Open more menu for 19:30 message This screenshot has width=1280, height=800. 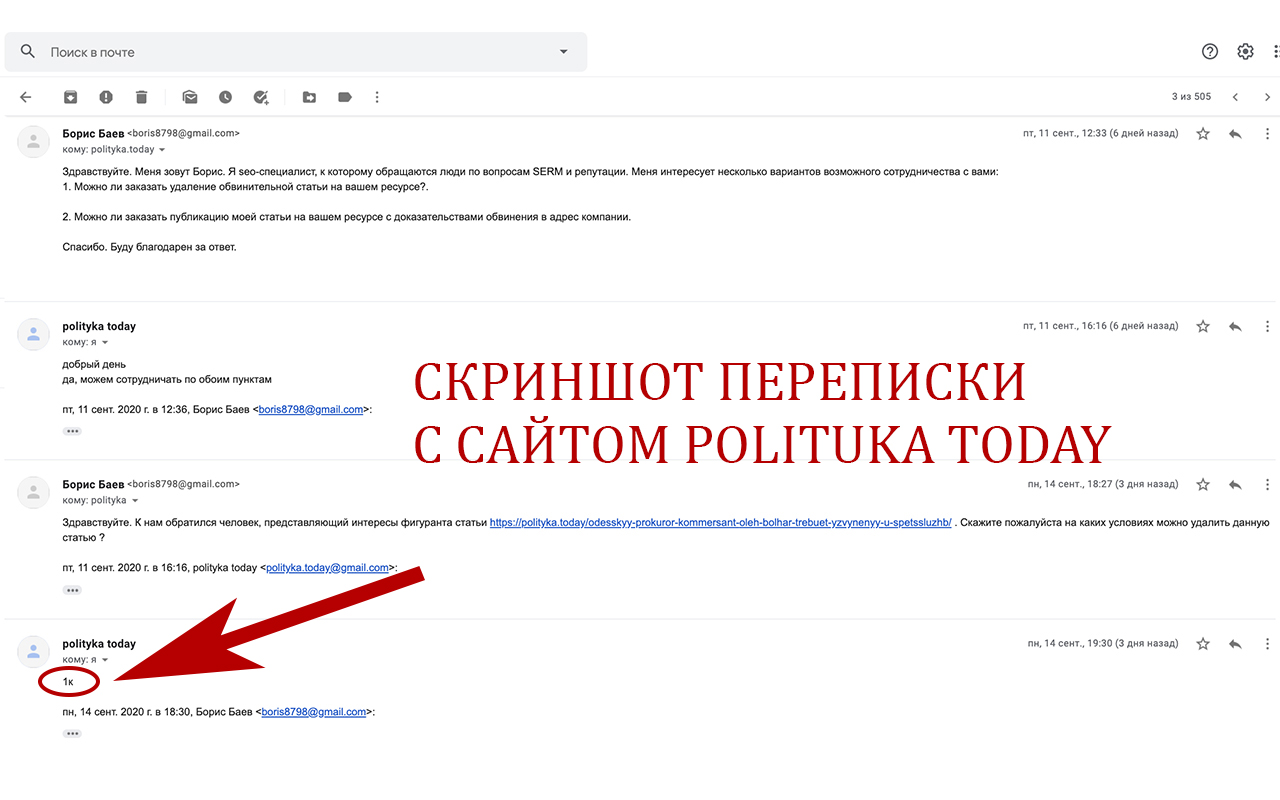tap(1267, 644)
